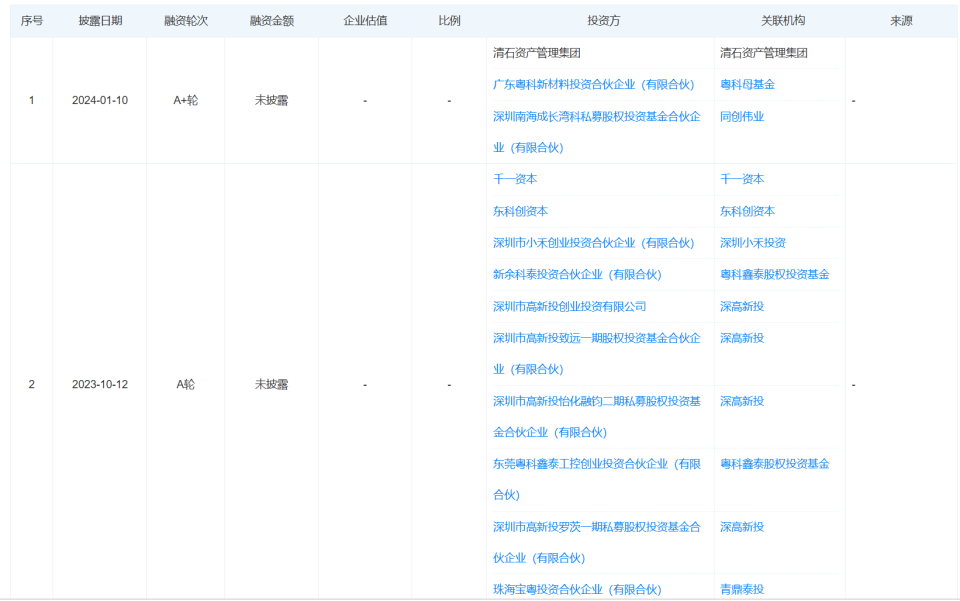Click the 投资方 column header
Screen dimensions: 960x601
point(604,21)
